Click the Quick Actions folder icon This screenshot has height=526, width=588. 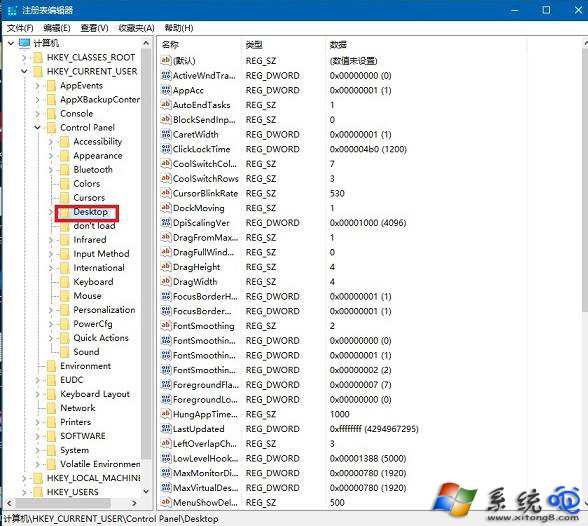(x=65, y=338)
